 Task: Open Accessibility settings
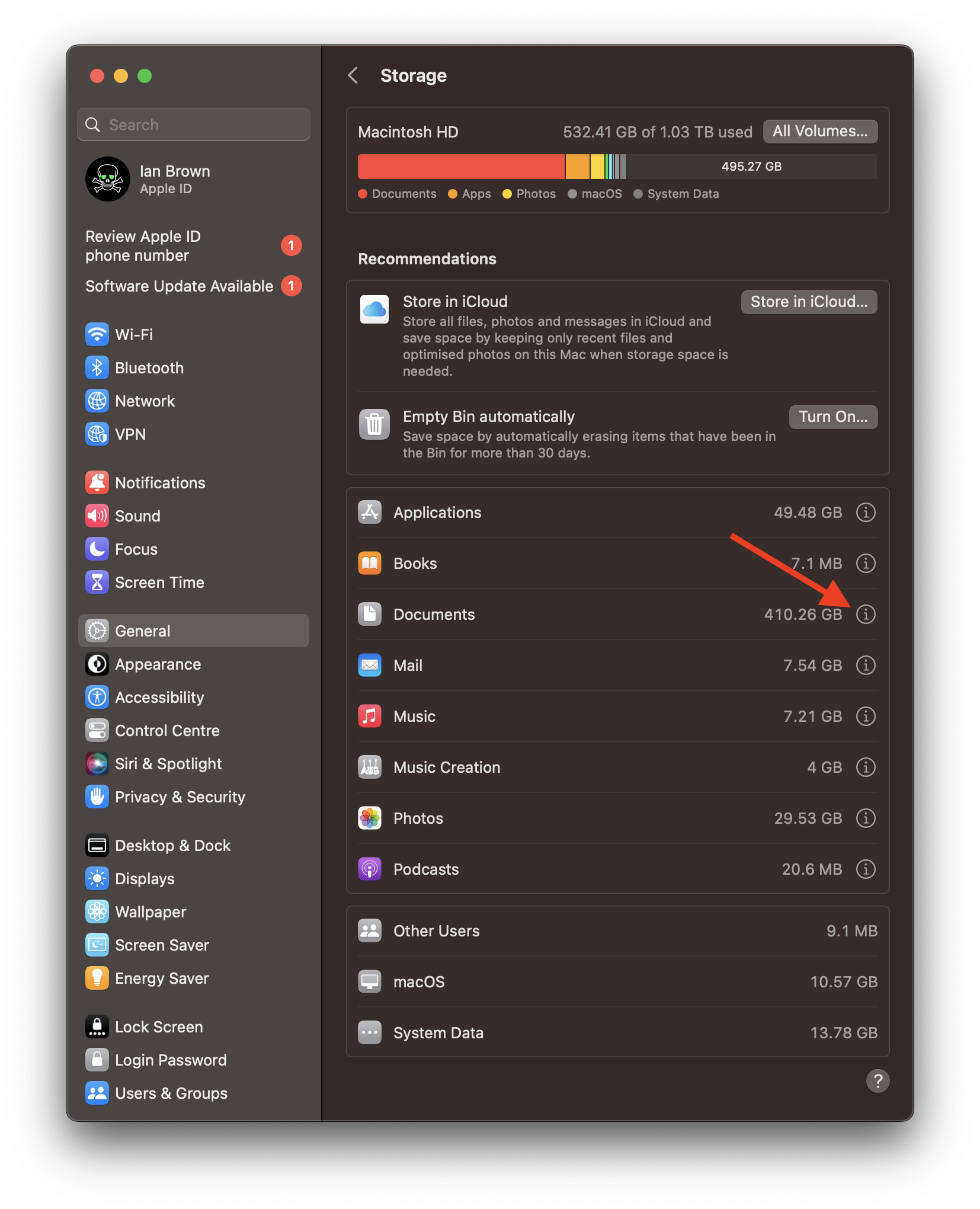click(x=193, y=698)
